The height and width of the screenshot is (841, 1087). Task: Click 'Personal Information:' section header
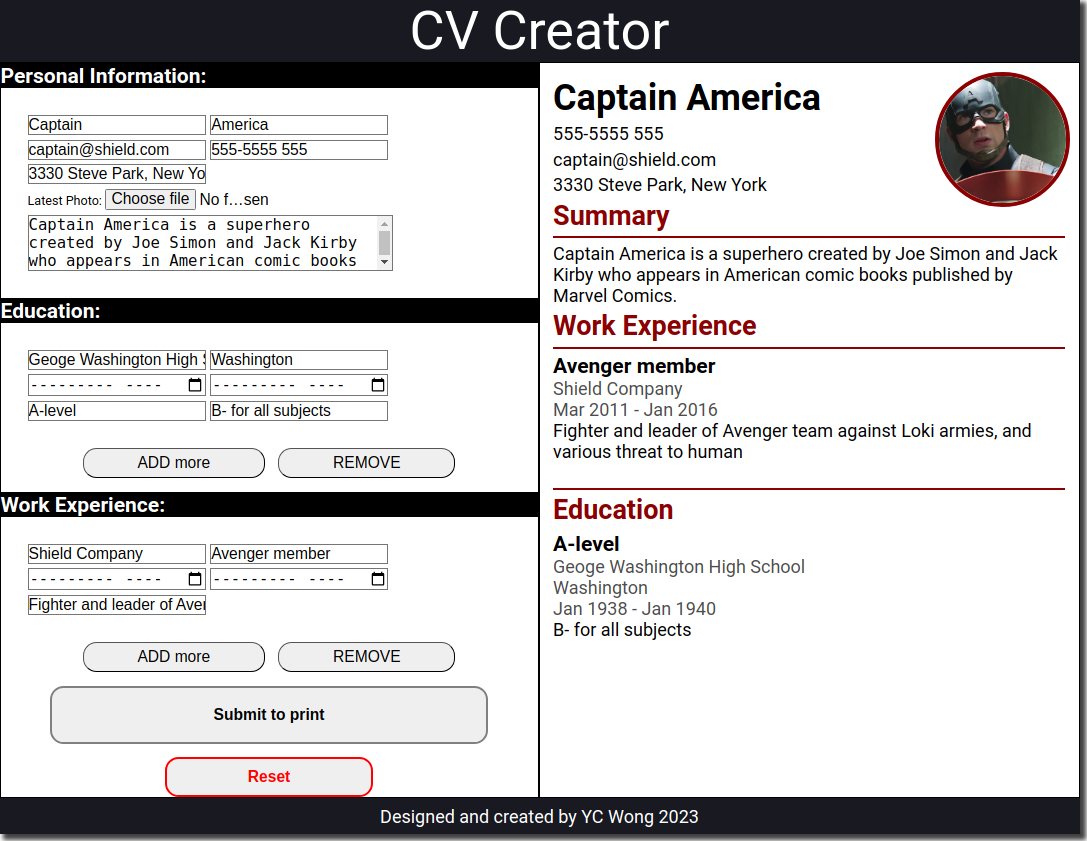click(103, 76)
